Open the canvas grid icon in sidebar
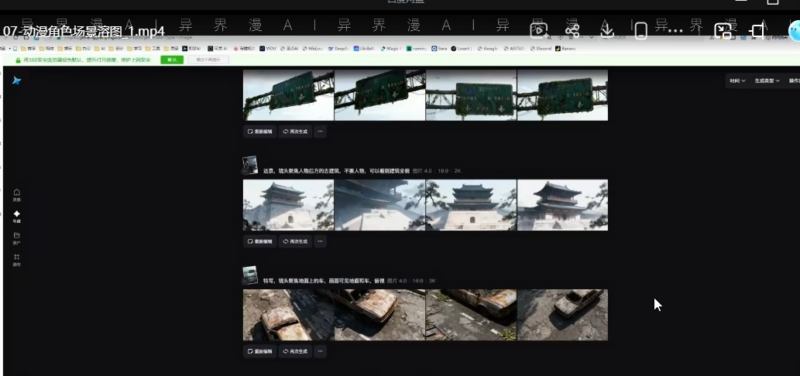 pyautogui.click(x=17, y=260)
